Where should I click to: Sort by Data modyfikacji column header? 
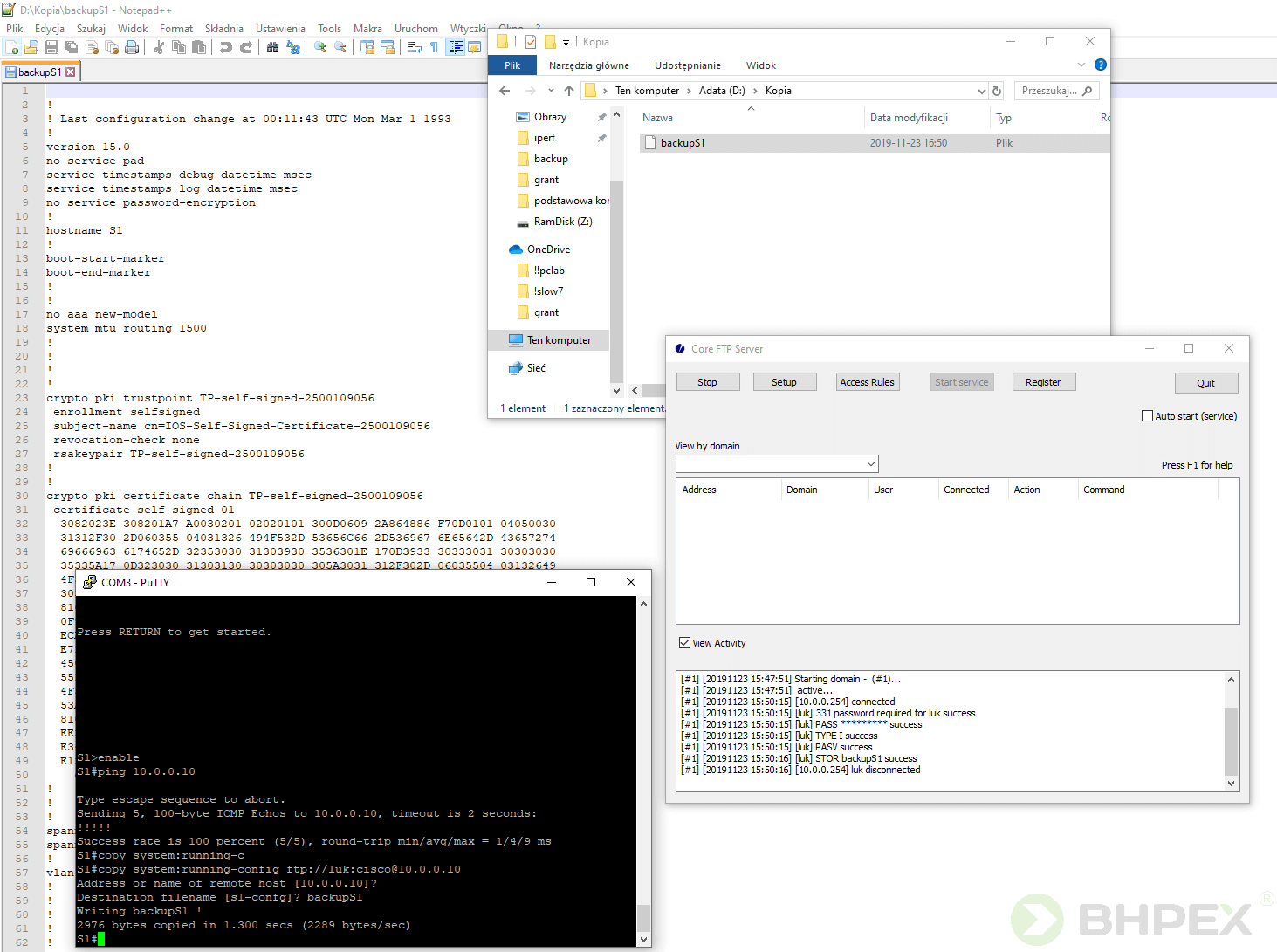coord(909,118)
